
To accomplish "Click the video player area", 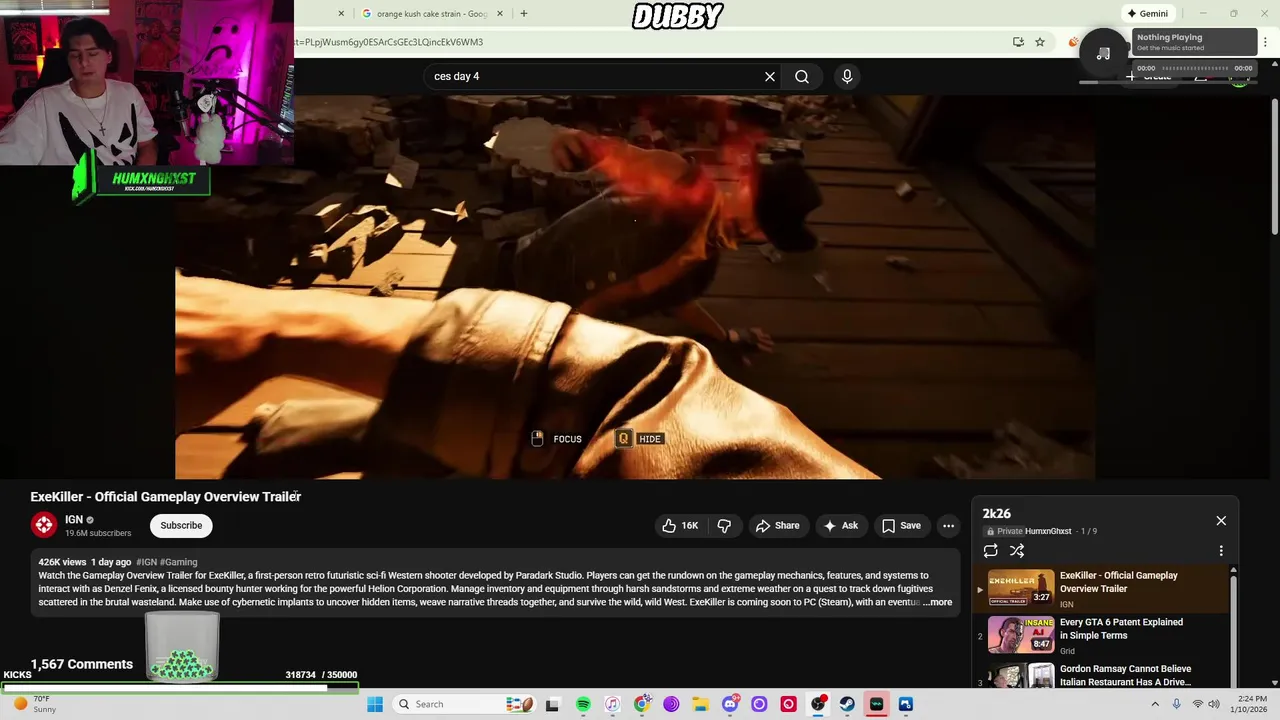I will 635,287.
